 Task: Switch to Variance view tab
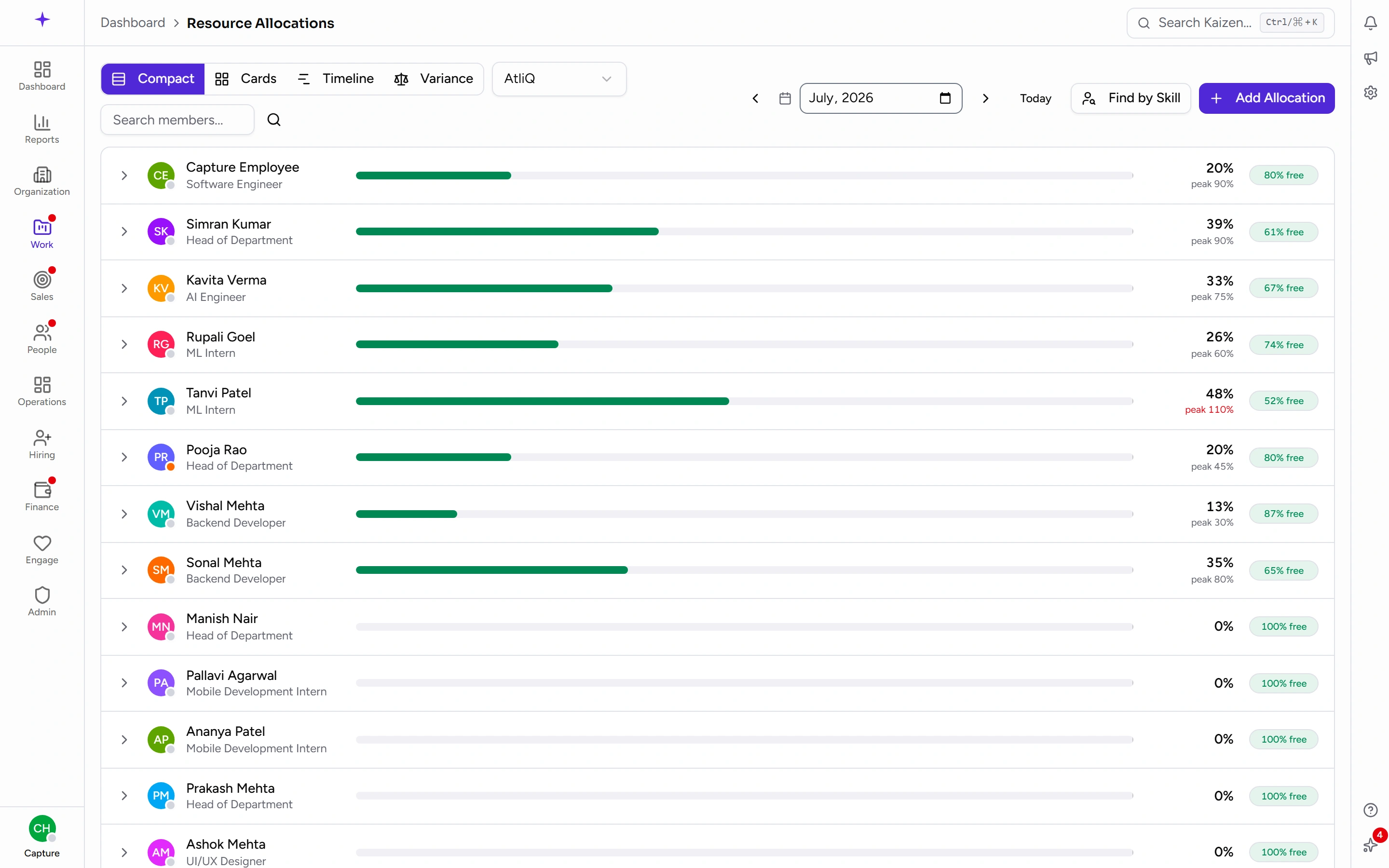(434, 79)
